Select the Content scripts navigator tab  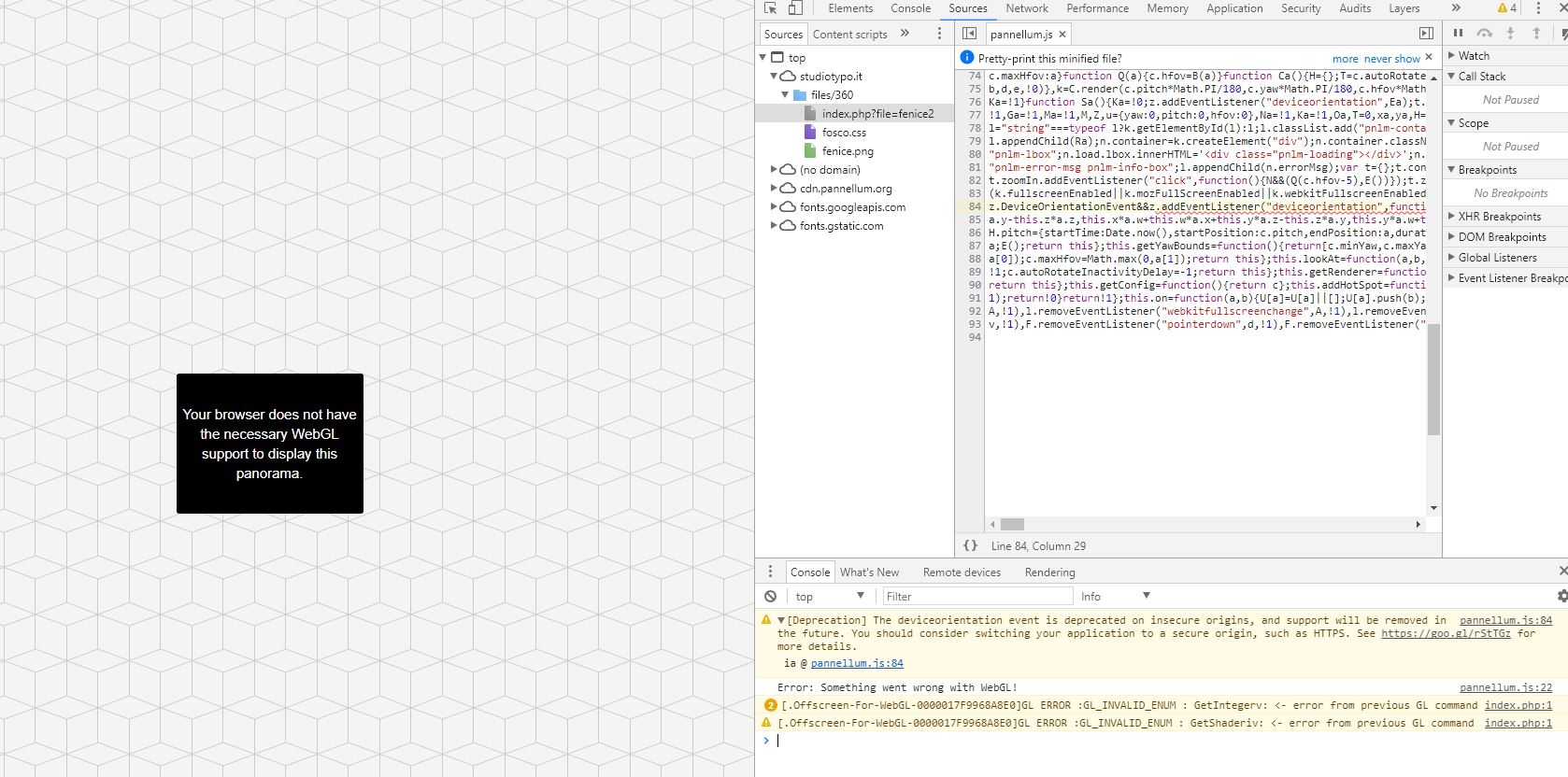pyautogui.click(x=849, y=35)
